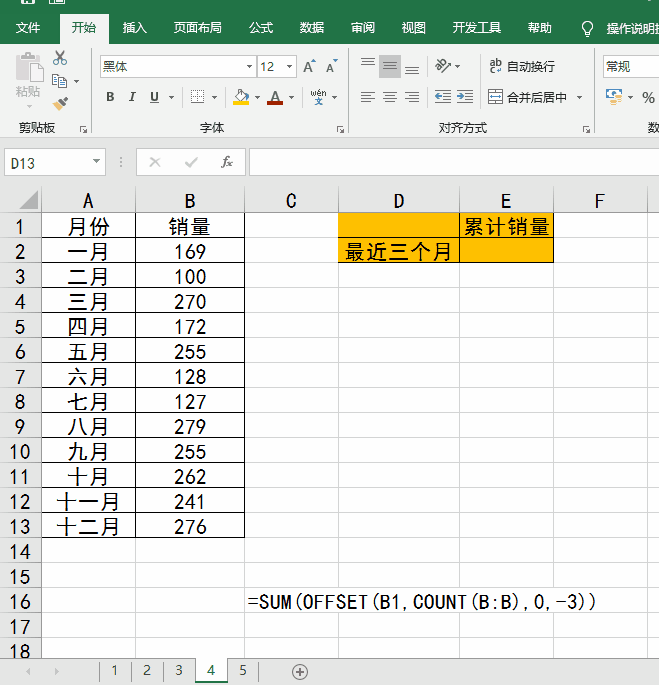Select the Format Painter brush icon
This screenshot has width=659, height=685.
pyautogui.click(x=60, y=104)
